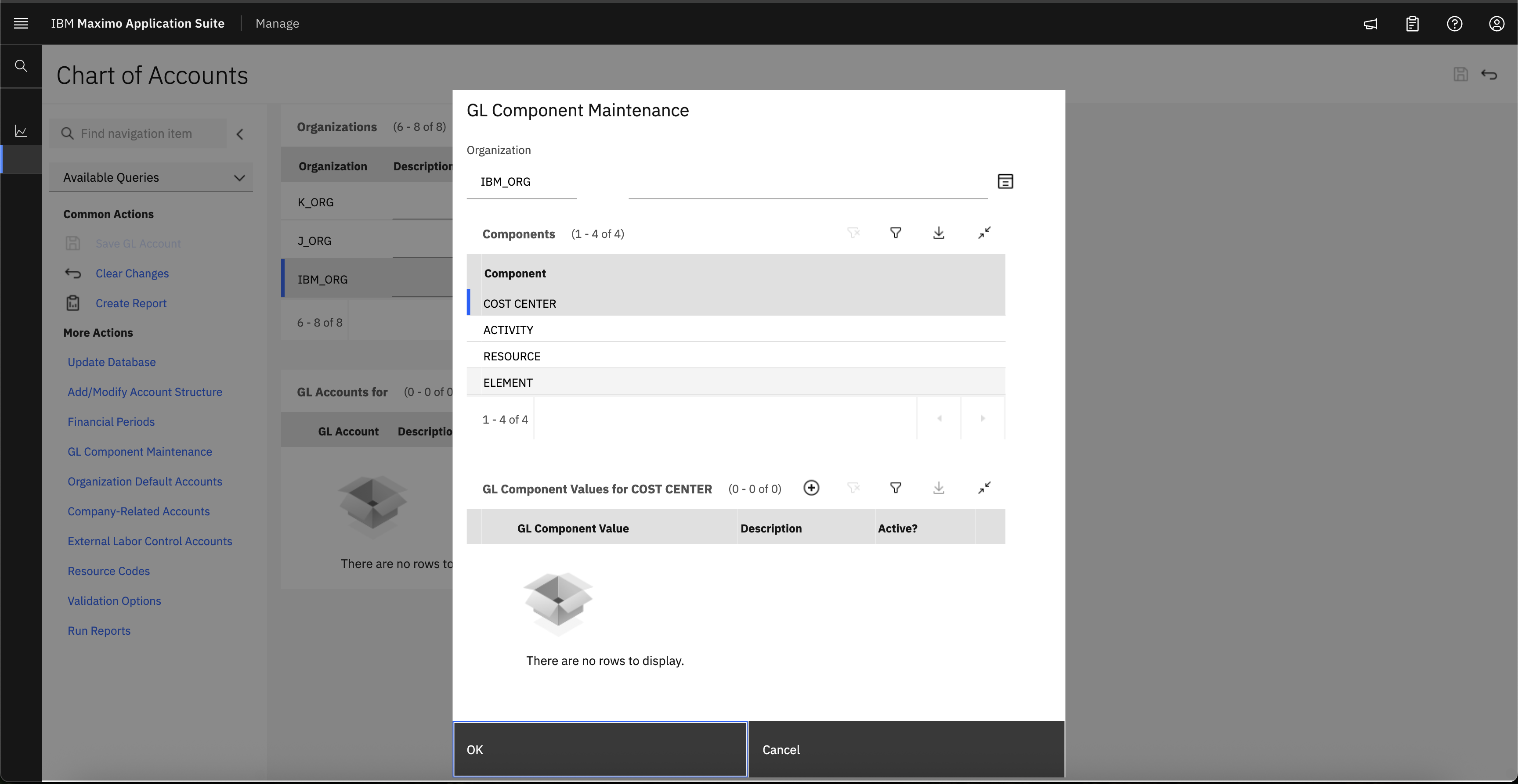
Task: Click the GL Component Value column header
Action: [573, 529]
